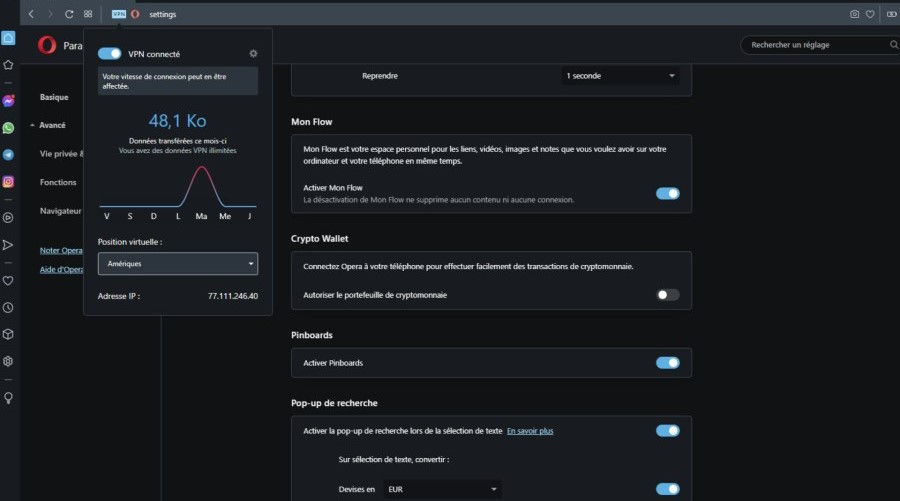Screen dimensions: 900x501
Task: Select Fonctions in settings menu
Action: point(58,182)
